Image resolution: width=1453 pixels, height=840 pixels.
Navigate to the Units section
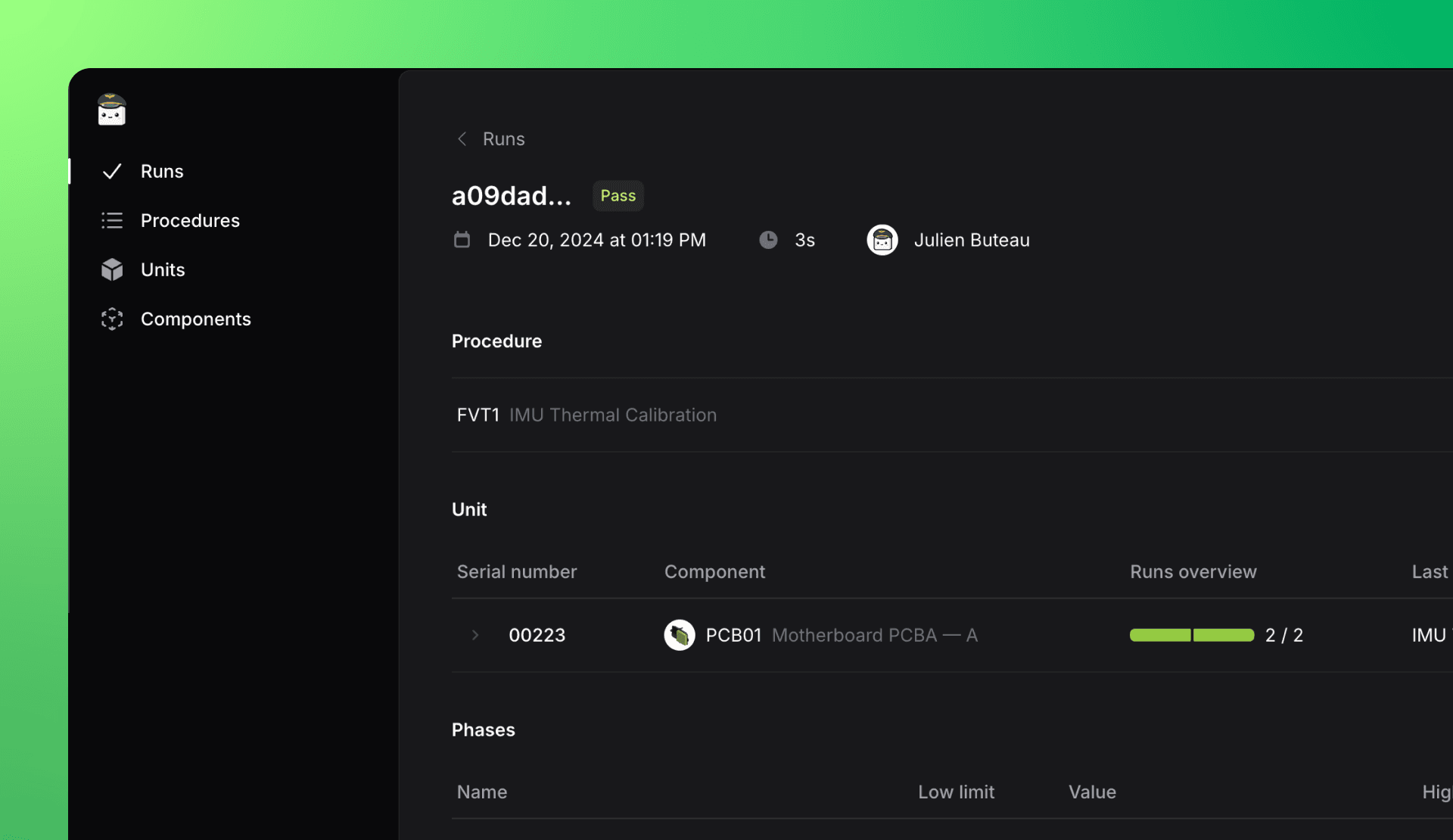click(x=163, y=269)
